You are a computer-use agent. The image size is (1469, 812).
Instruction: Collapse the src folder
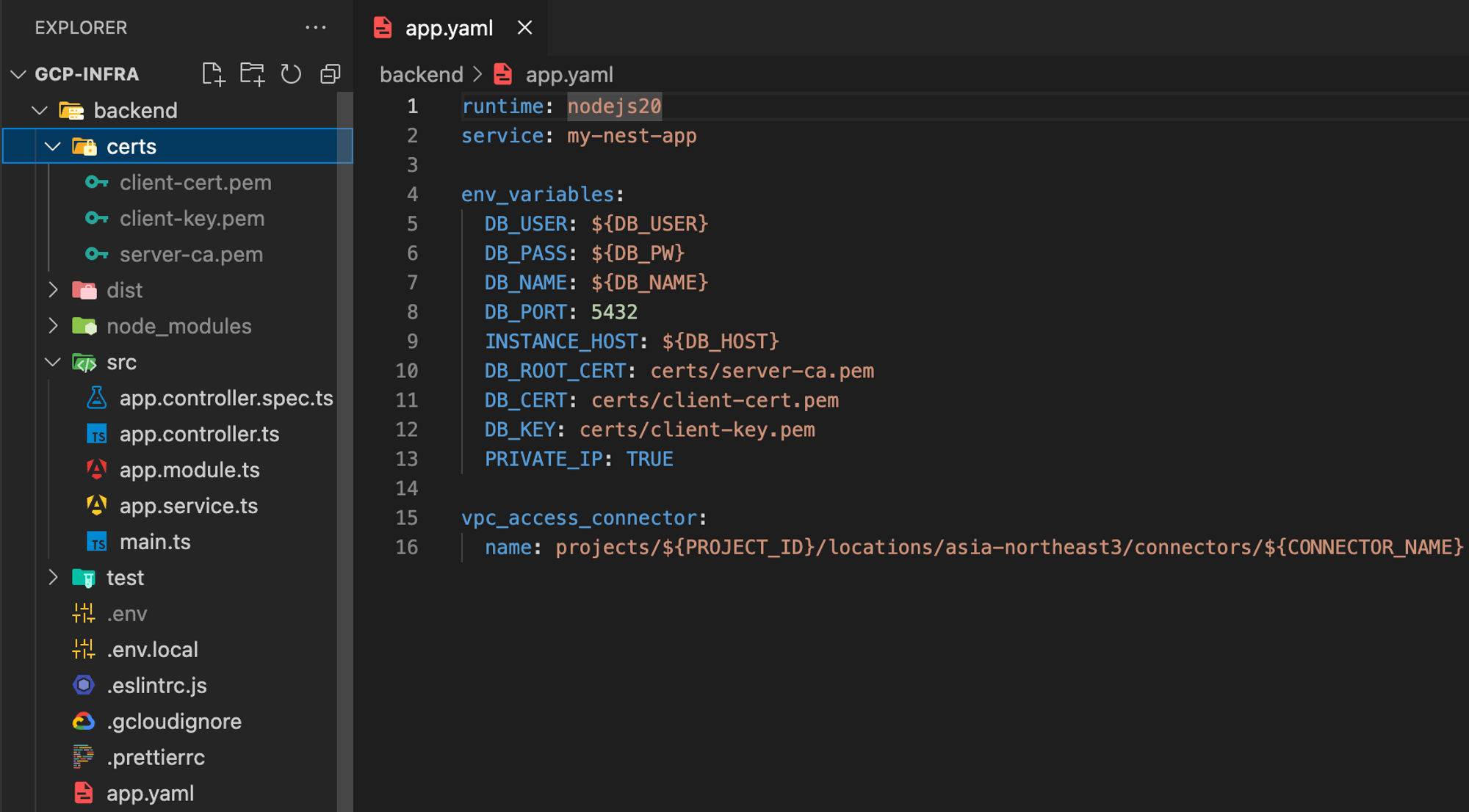pos(53,362)
